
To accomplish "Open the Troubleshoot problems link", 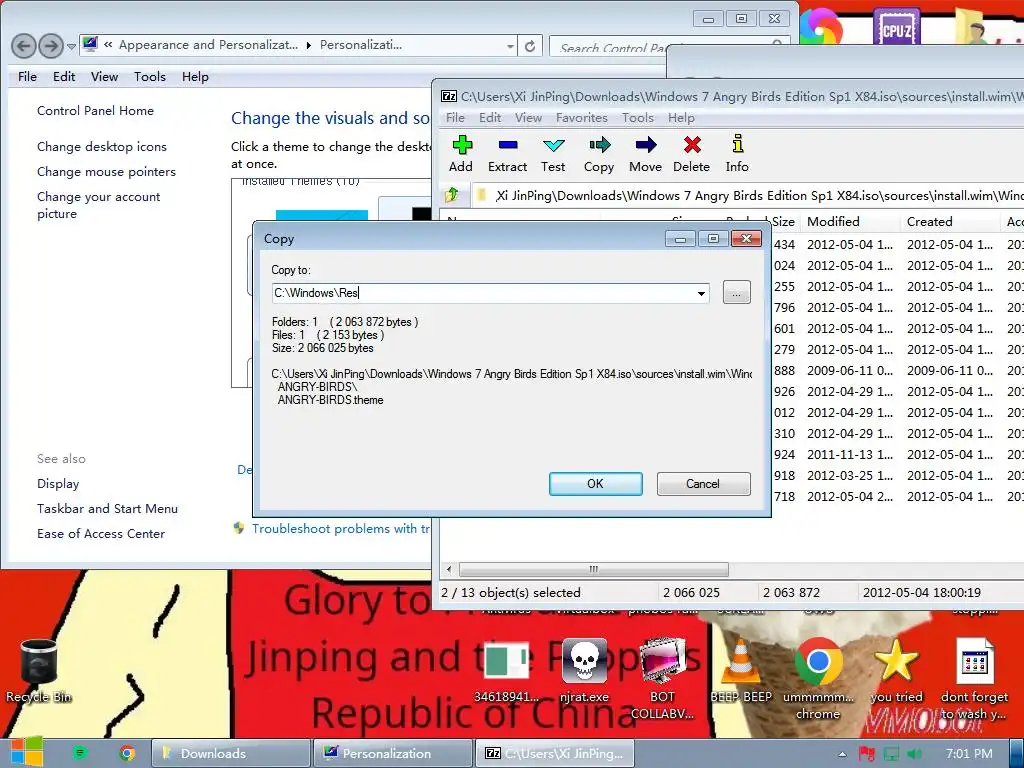I will click(341, 528).
